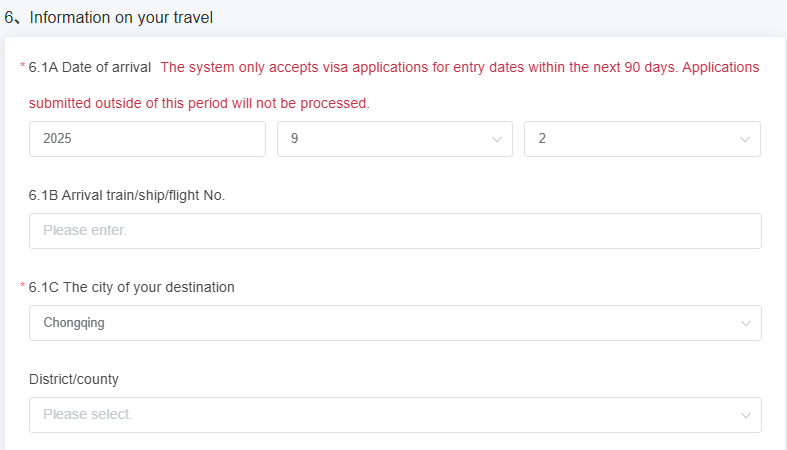787x450 pixels.
Task: Open the month dropdown arrow showing 9
Action: (x=497, y=140)
